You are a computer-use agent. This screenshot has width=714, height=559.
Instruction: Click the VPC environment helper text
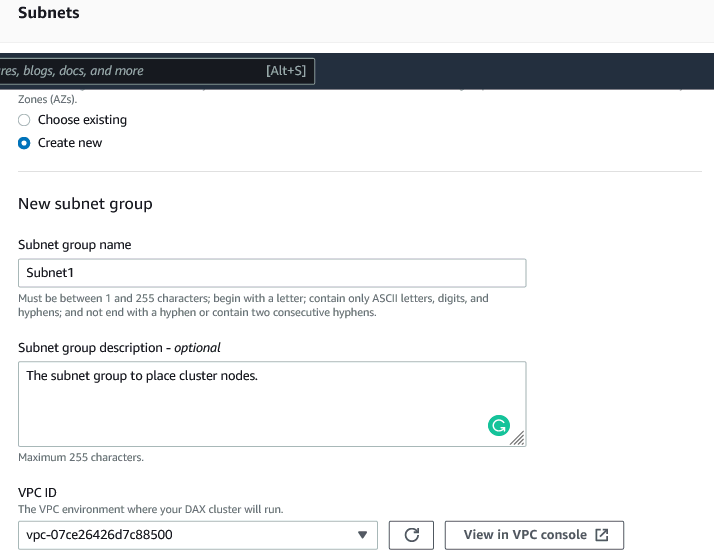(x=150, y=510)
